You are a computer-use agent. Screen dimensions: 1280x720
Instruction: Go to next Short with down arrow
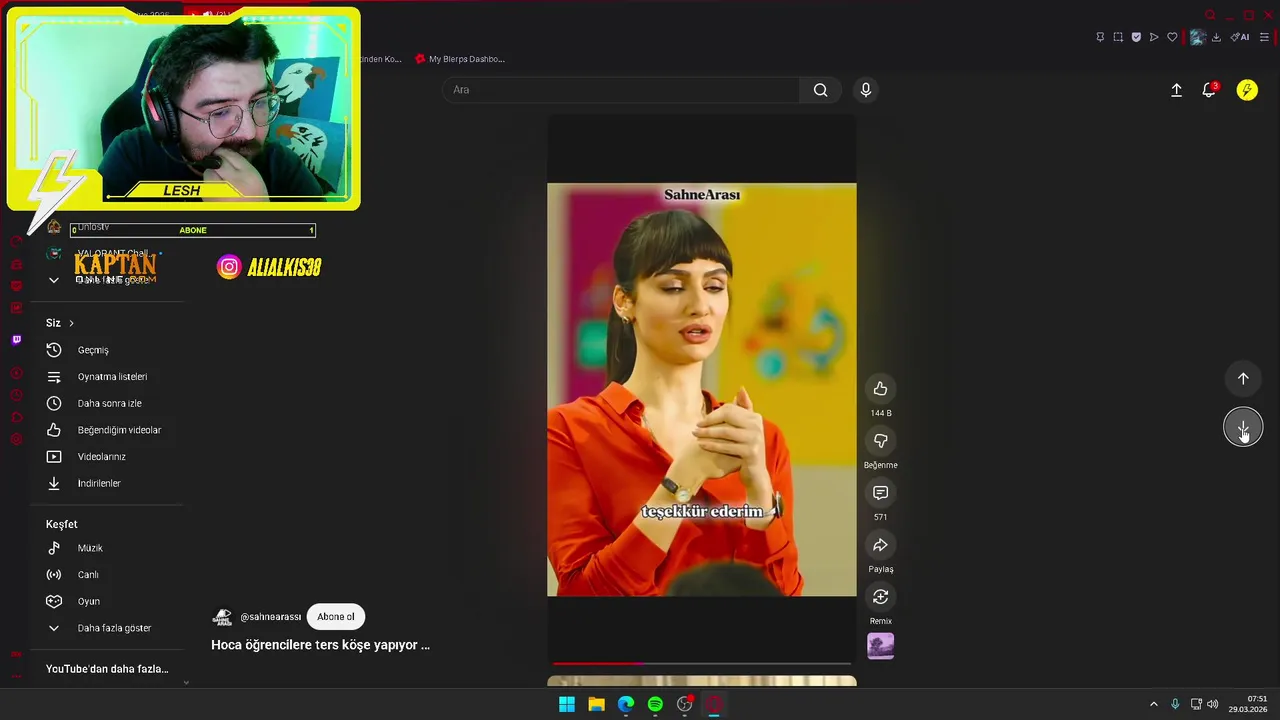tap(1243, 428)
